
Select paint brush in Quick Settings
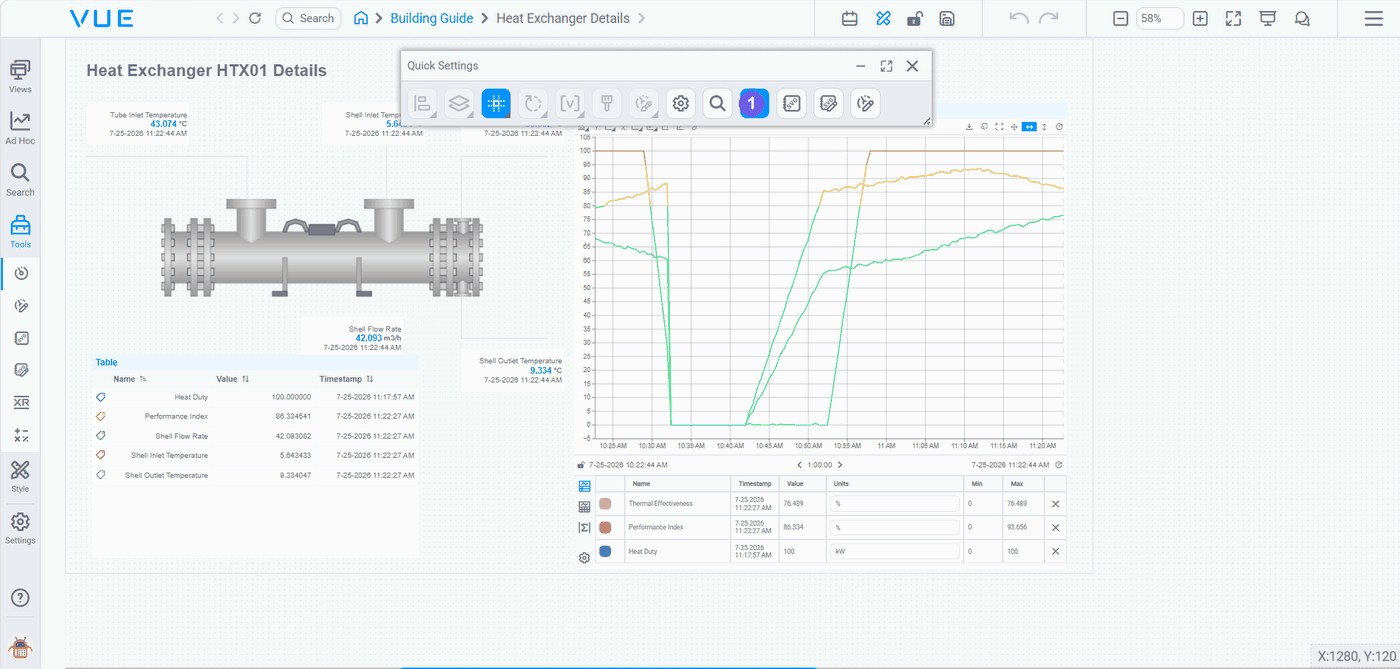pyautogui.click(x=607, y=103)
